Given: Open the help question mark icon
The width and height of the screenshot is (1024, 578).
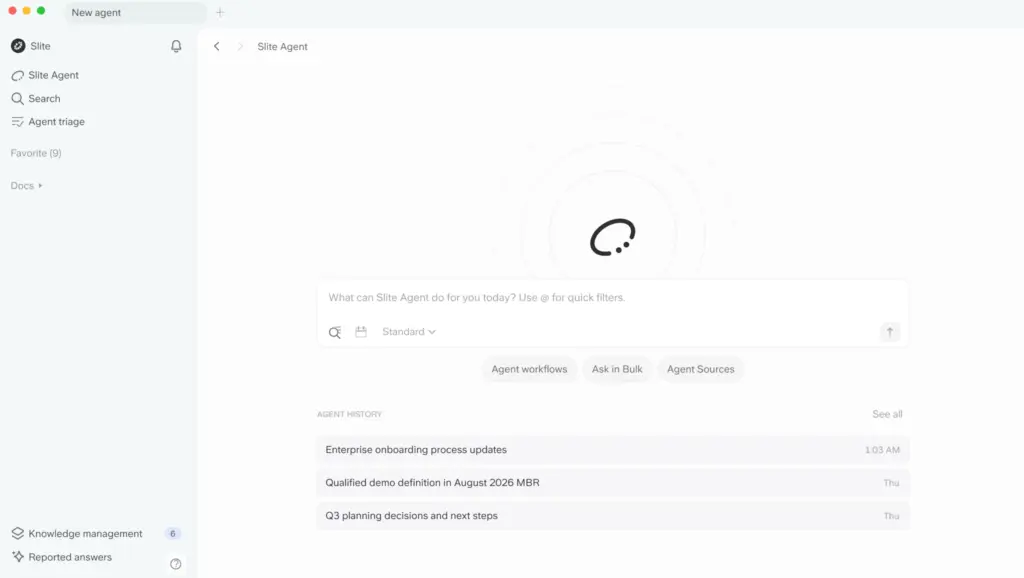Looking at the screenshot, I should (x=176, y=564).
